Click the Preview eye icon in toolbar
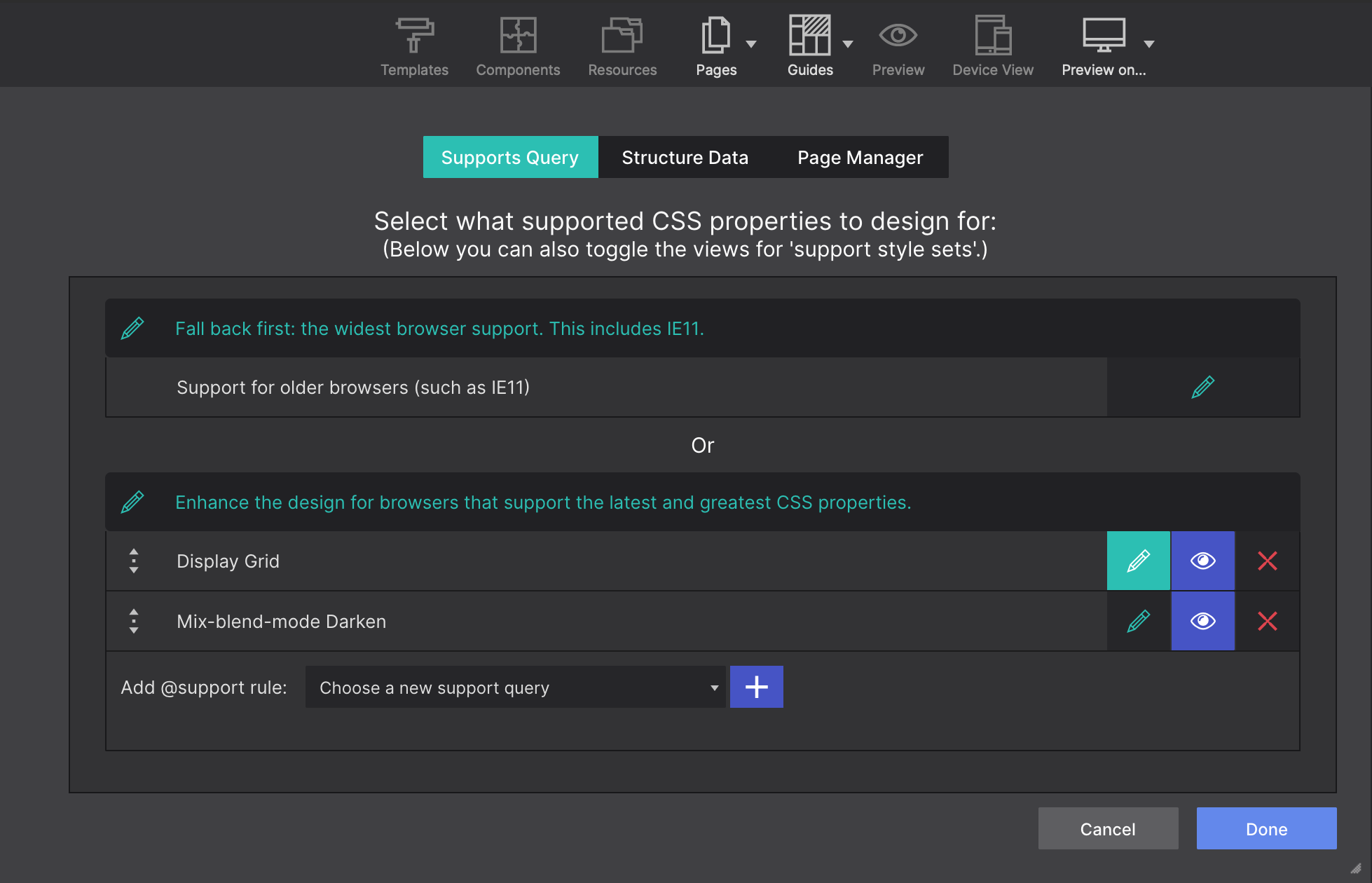The height and width of the screenshot is (883, 1372). click(x=898, y=35)
